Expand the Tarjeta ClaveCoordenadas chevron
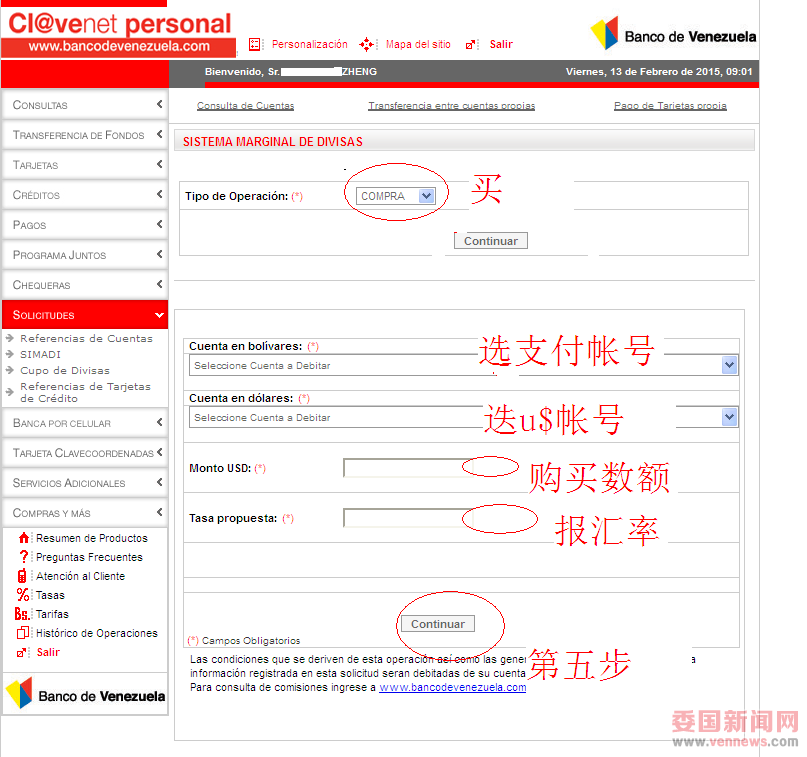 click(160, 452)
